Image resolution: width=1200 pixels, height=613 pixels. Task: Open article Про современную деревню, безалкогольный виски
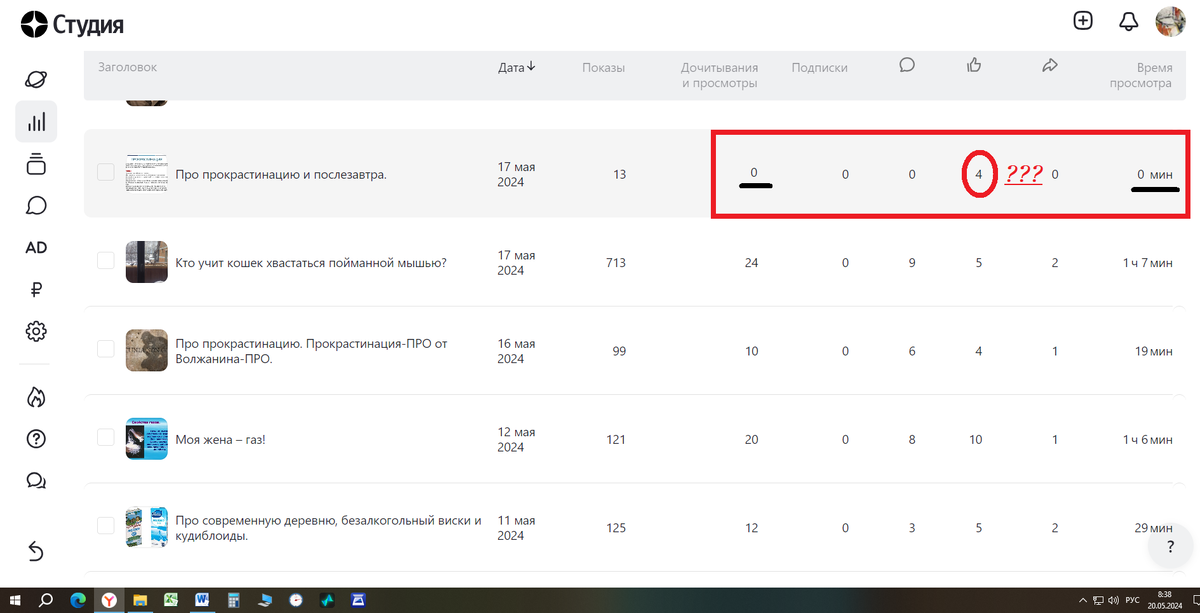pyautogui.click(x=328, y=527)
